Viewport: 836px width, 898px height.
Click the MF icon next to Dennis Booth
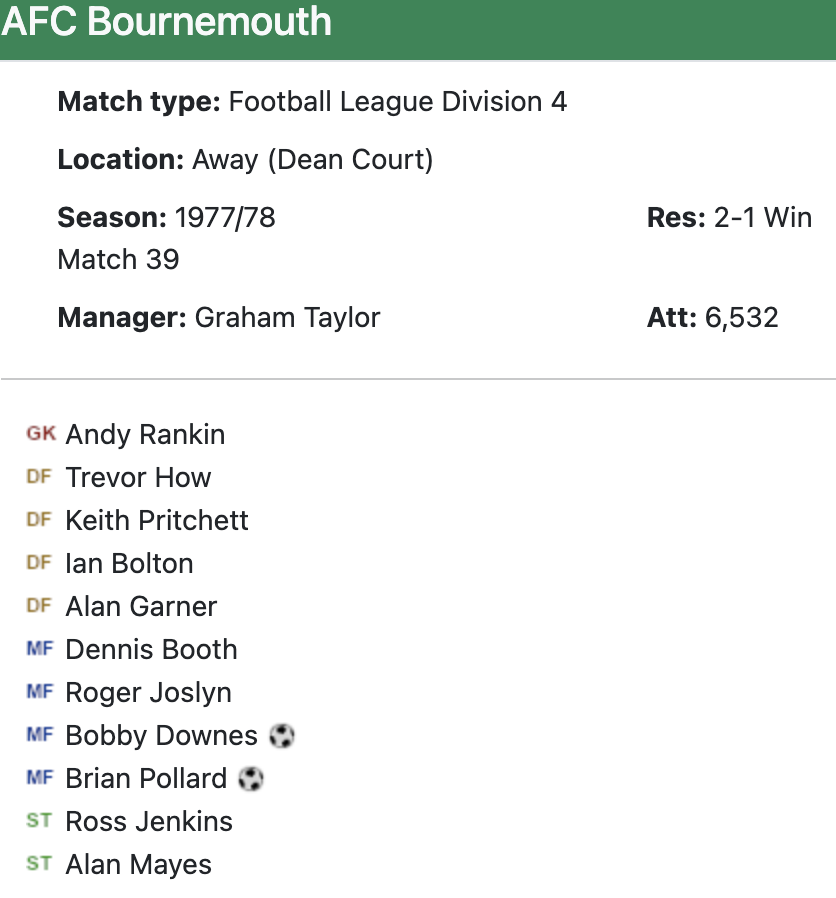(x=40, y=649)
